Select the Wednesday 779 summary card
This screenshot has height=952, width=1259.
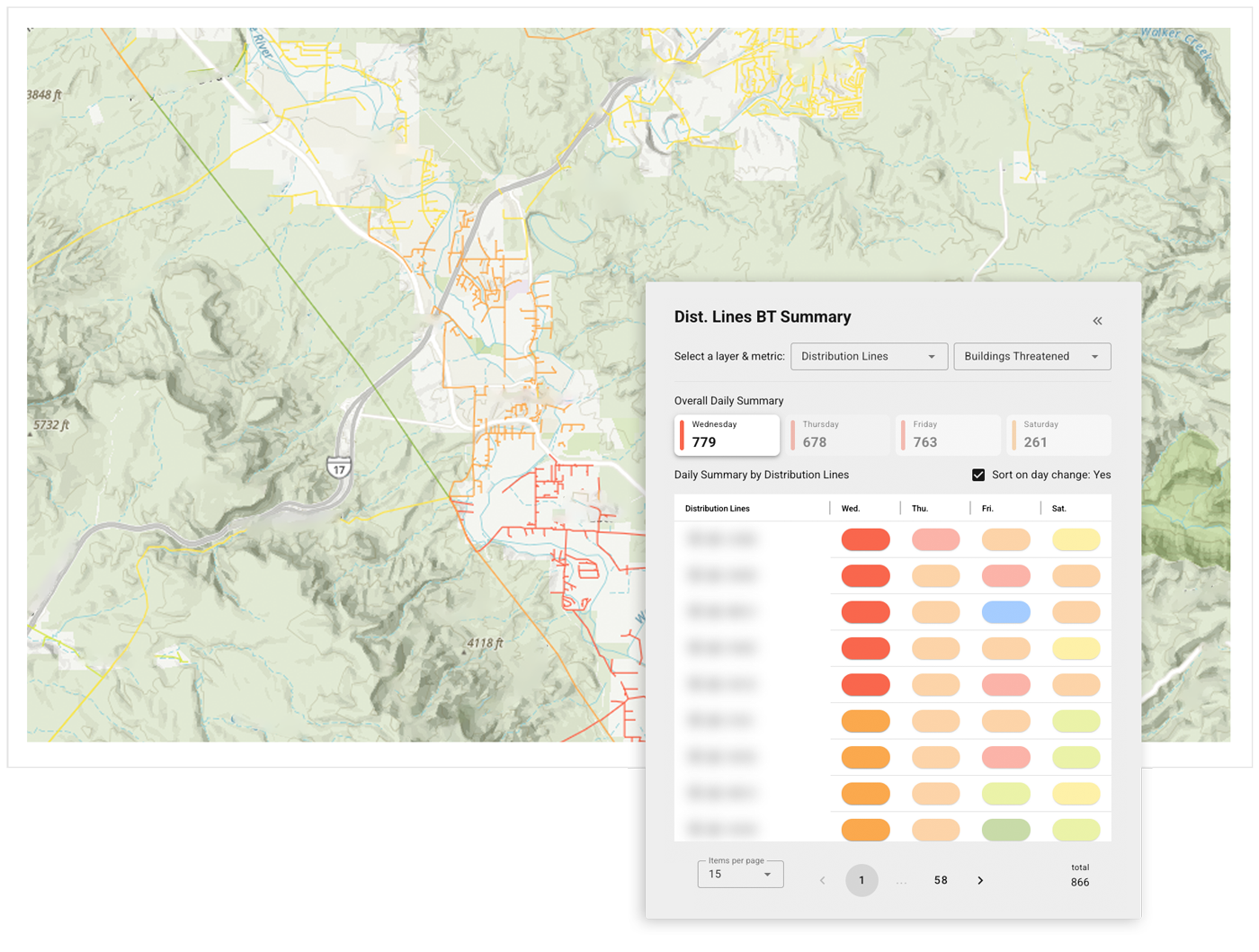pos(727,434)
